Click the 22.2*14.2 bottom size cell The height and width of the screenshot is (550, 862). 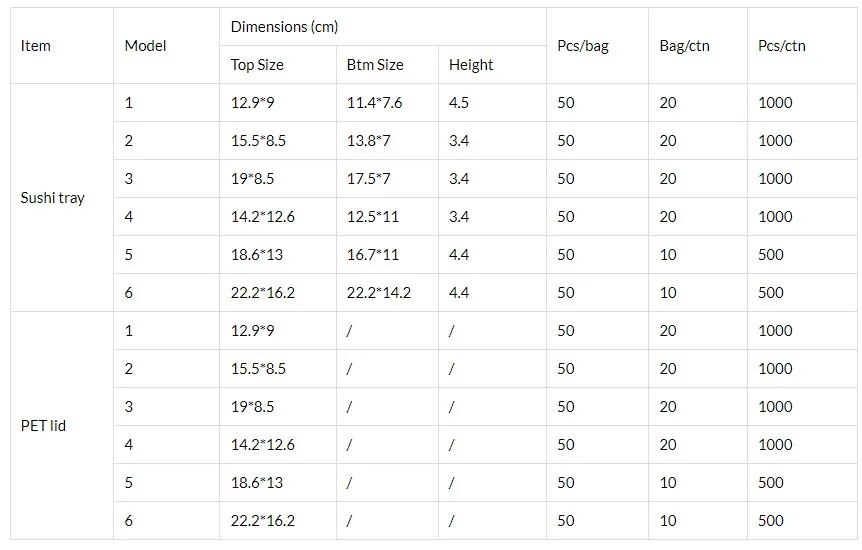click(379, 293)
